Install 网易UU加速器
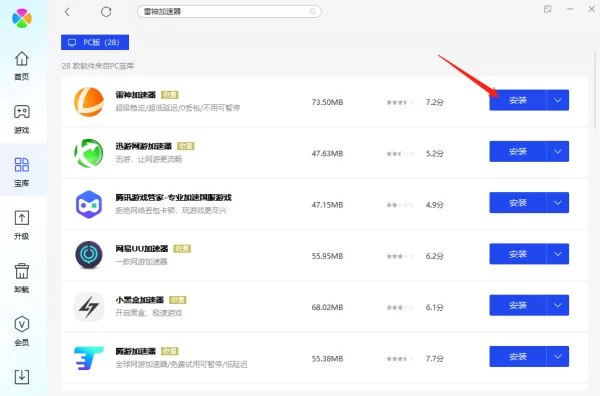 click(x=518, y=254)
